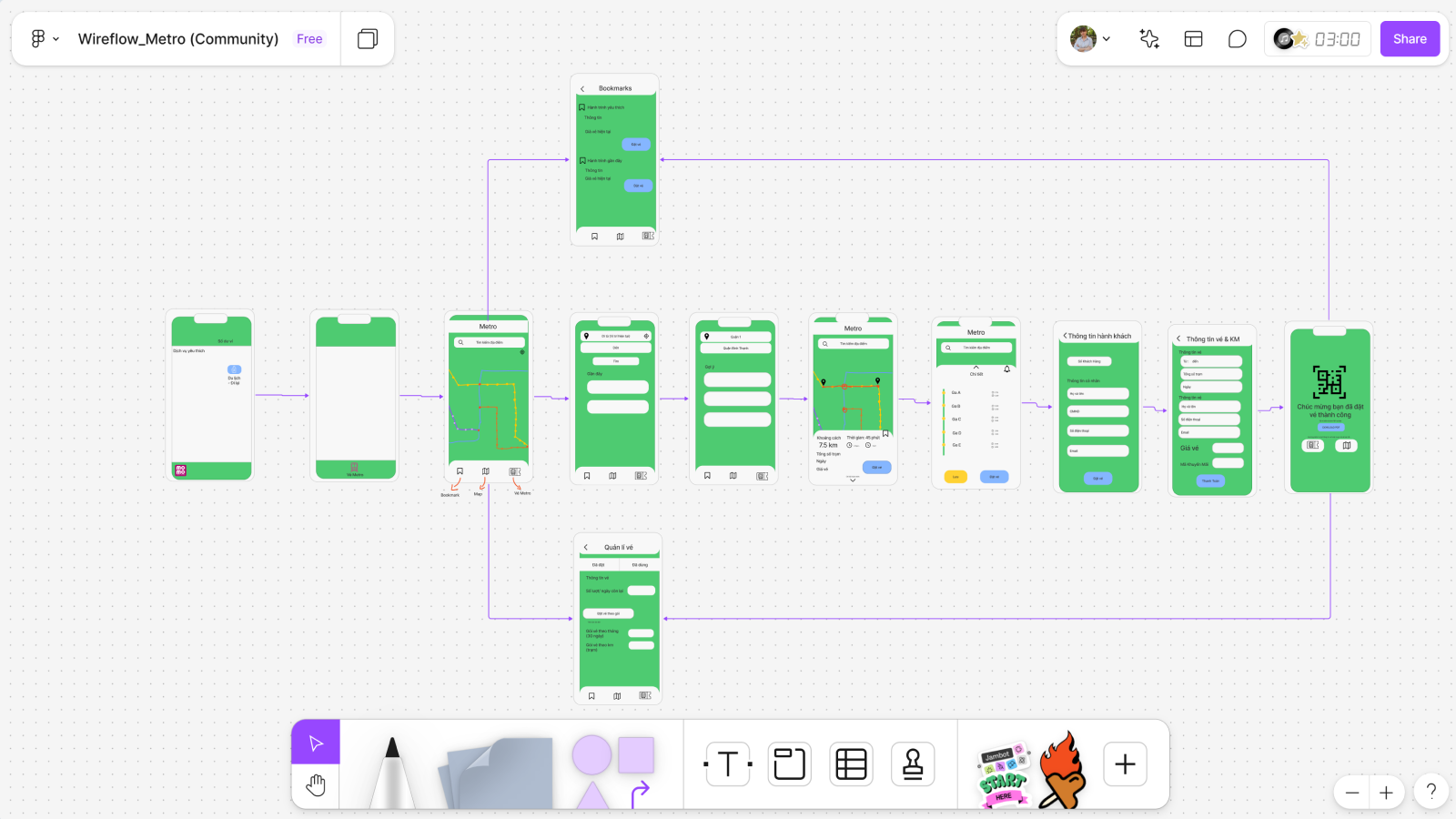
Task: Toggle the pages panel icon
Action: click(368, 39)
